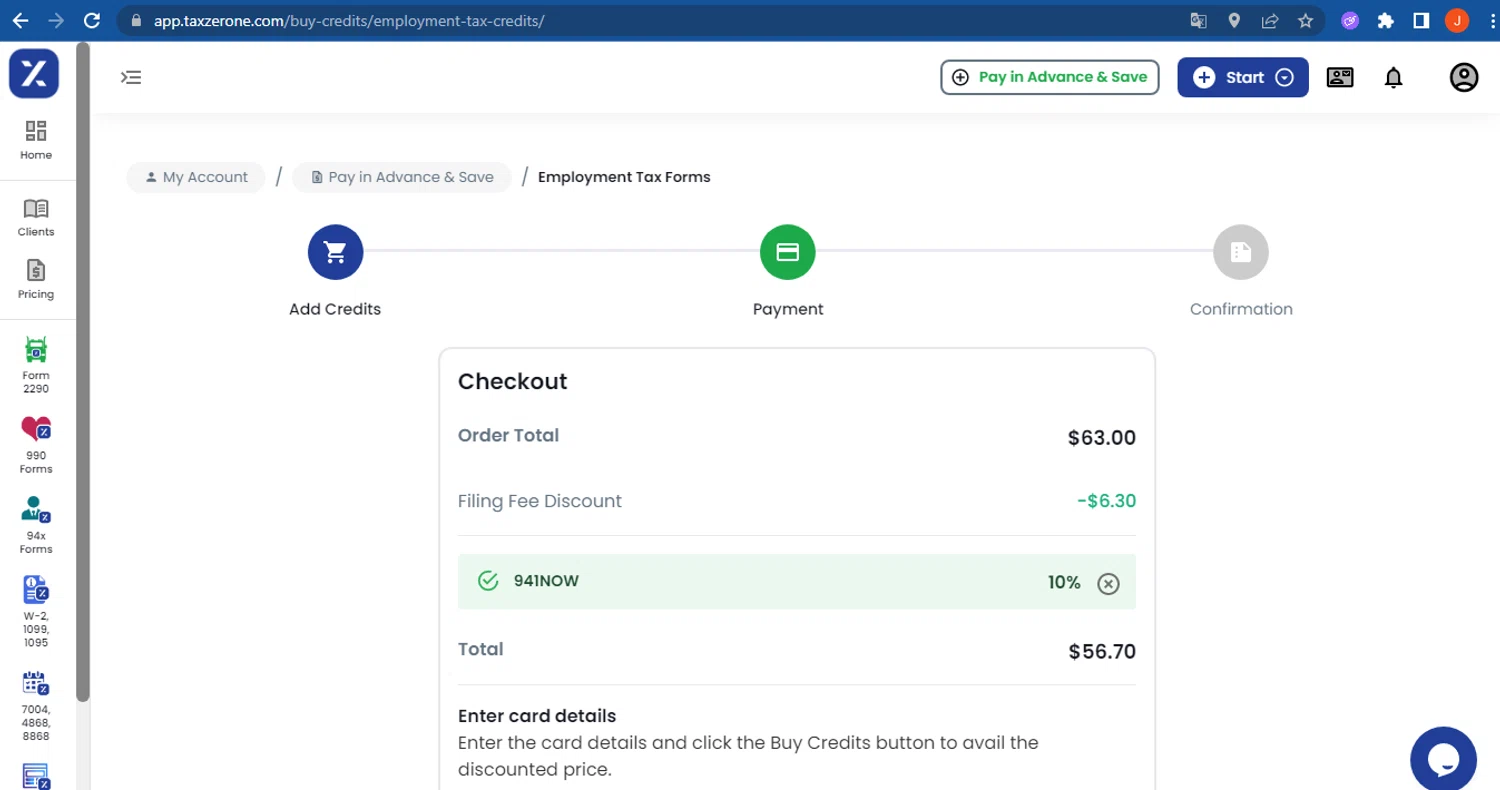
Task: Click the Payment step icon
Action: (788, 252)
